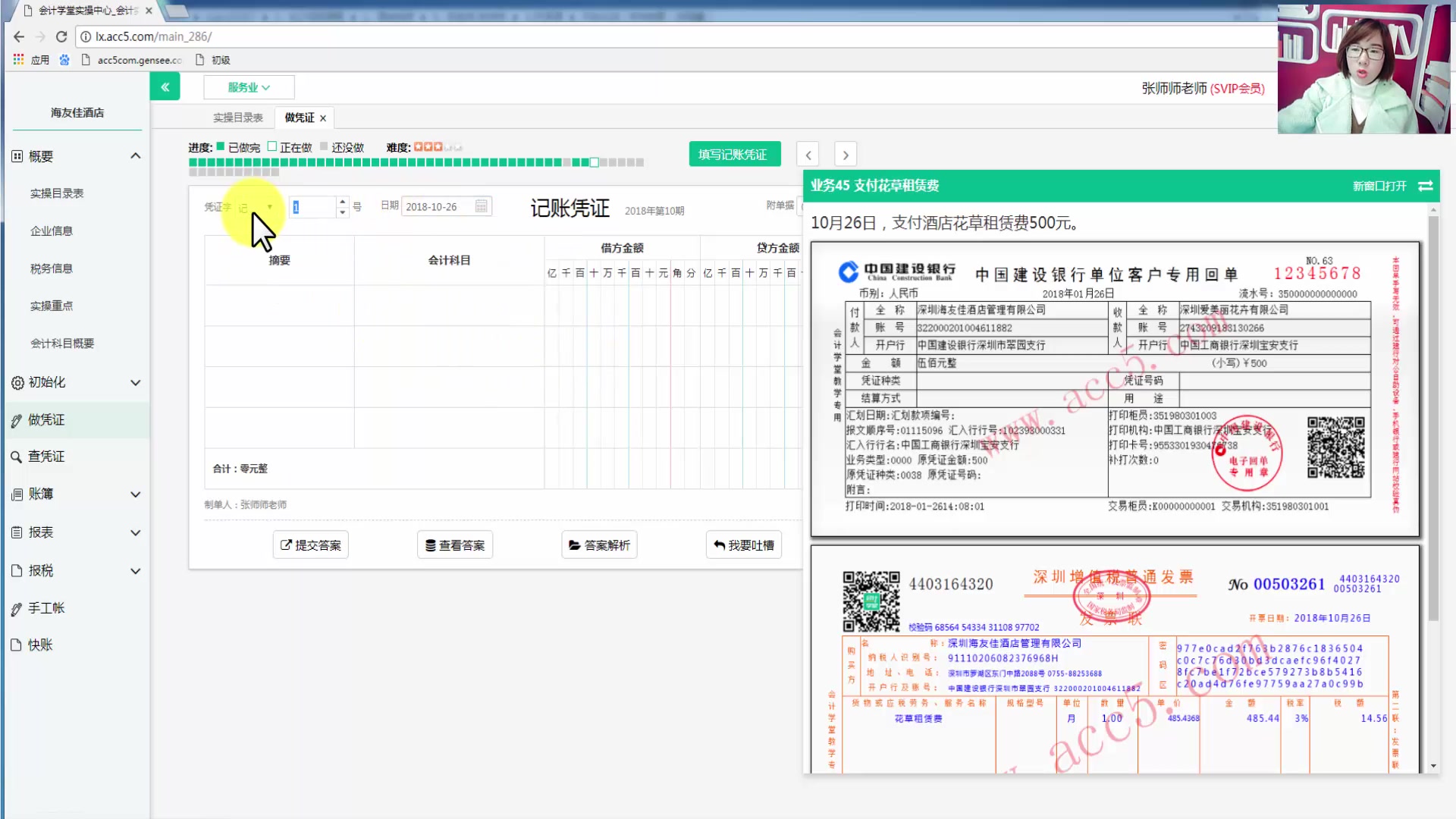Open Chrome apps shortcut icon
The width and height of the screenshot is (1456, 819).
[19, 60]
